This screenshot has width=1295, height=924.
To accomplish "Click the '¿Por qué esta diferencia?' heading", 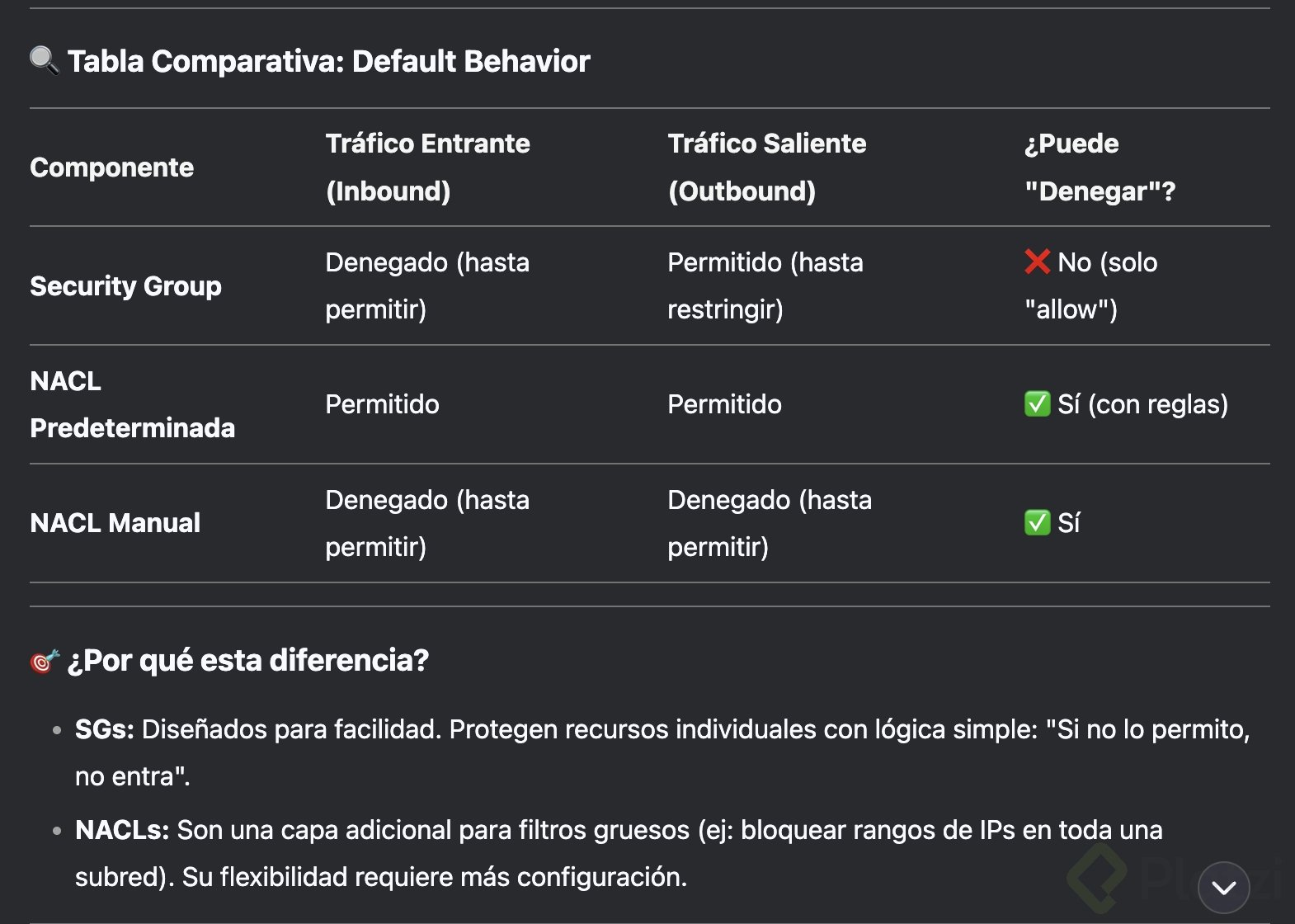I will (x=247, y=661).
